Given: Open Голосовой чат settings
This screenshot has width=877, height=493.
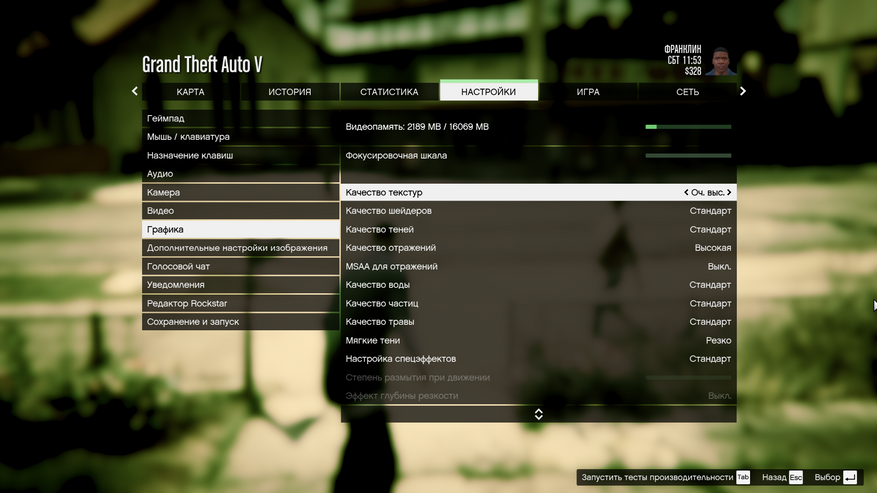Looking at the screenshot, I should [x=241, y=266].
